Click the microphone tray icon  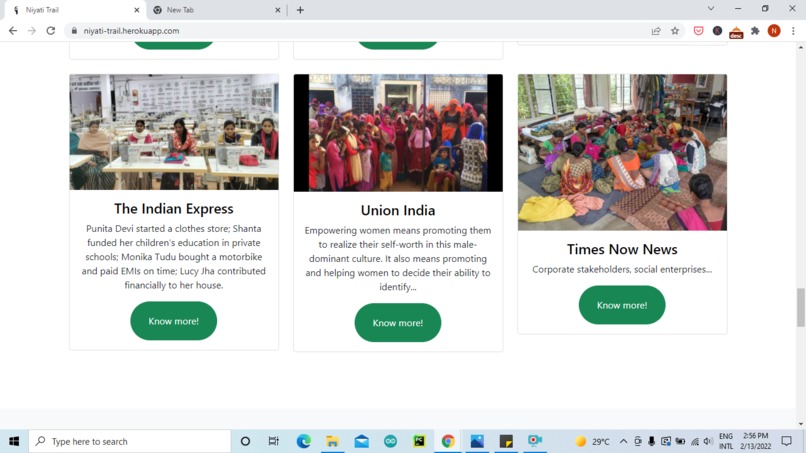651,441
